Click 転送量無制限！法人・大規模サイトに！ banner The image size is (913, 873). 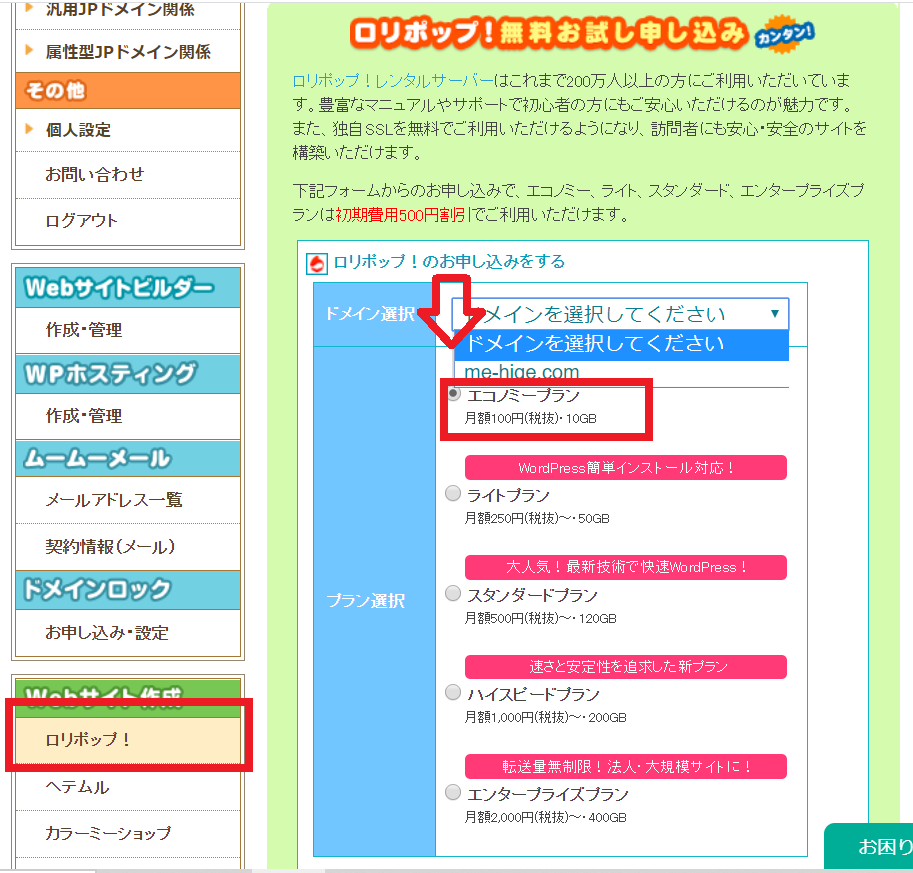click(626, 766)
